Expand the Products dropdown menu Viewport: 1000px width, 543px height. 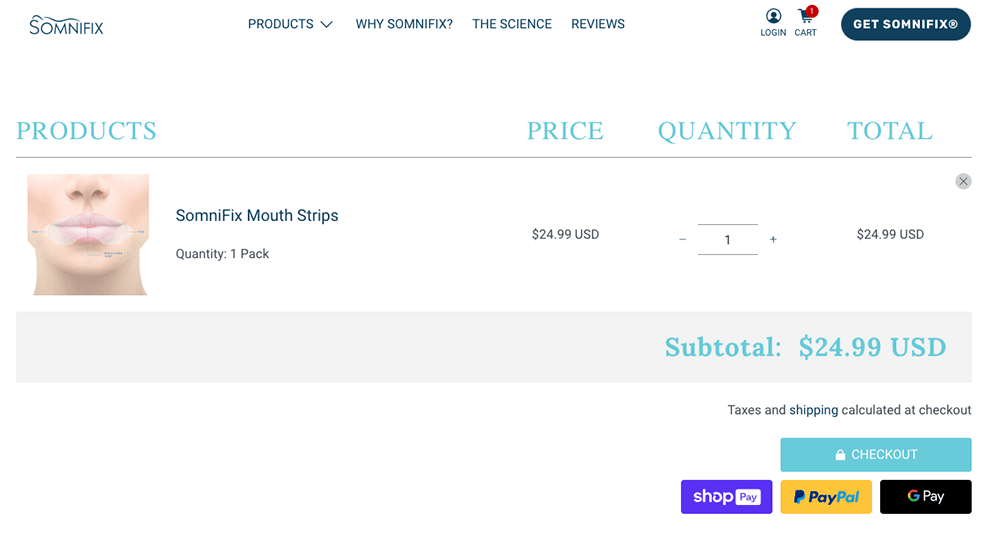click(290, 24)
